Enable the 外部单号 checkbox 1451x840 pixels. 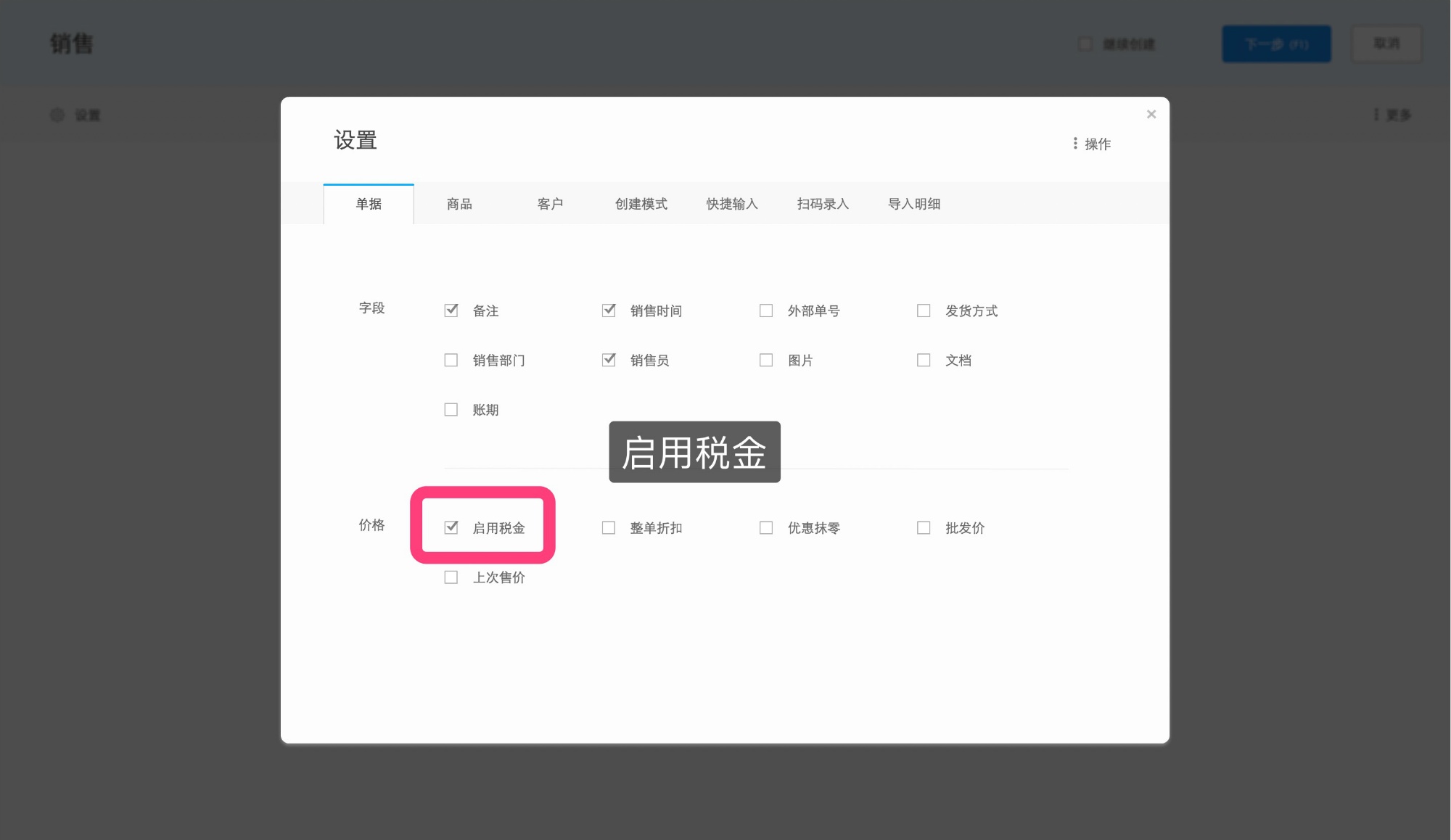[766, 310]
